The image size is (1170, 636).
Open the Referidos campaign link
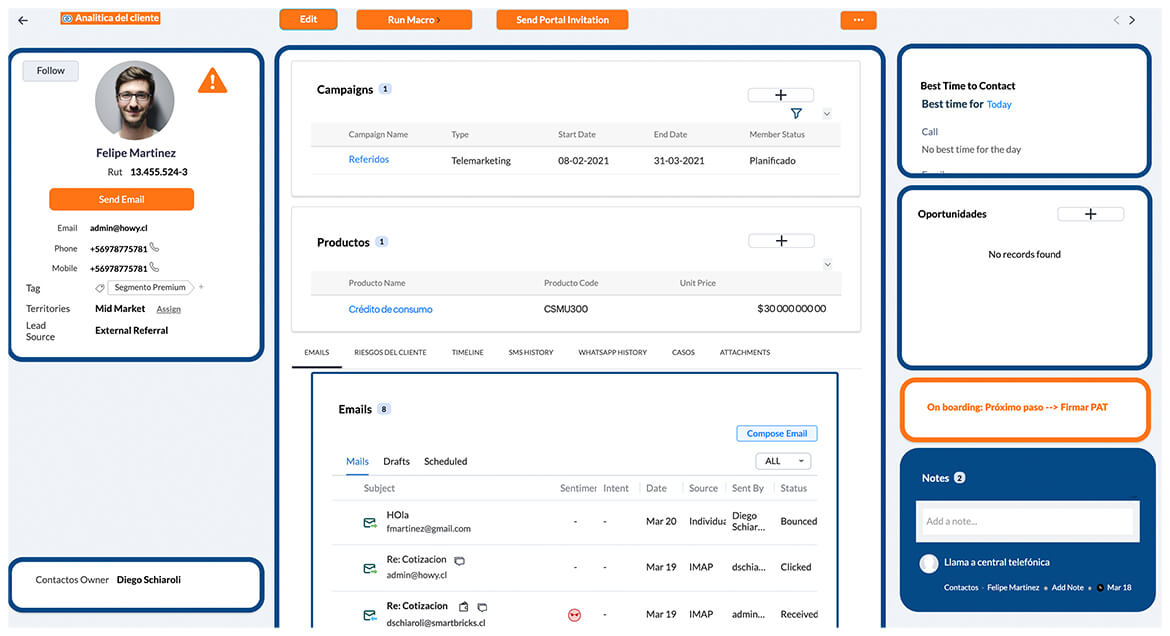click(369, 160)
